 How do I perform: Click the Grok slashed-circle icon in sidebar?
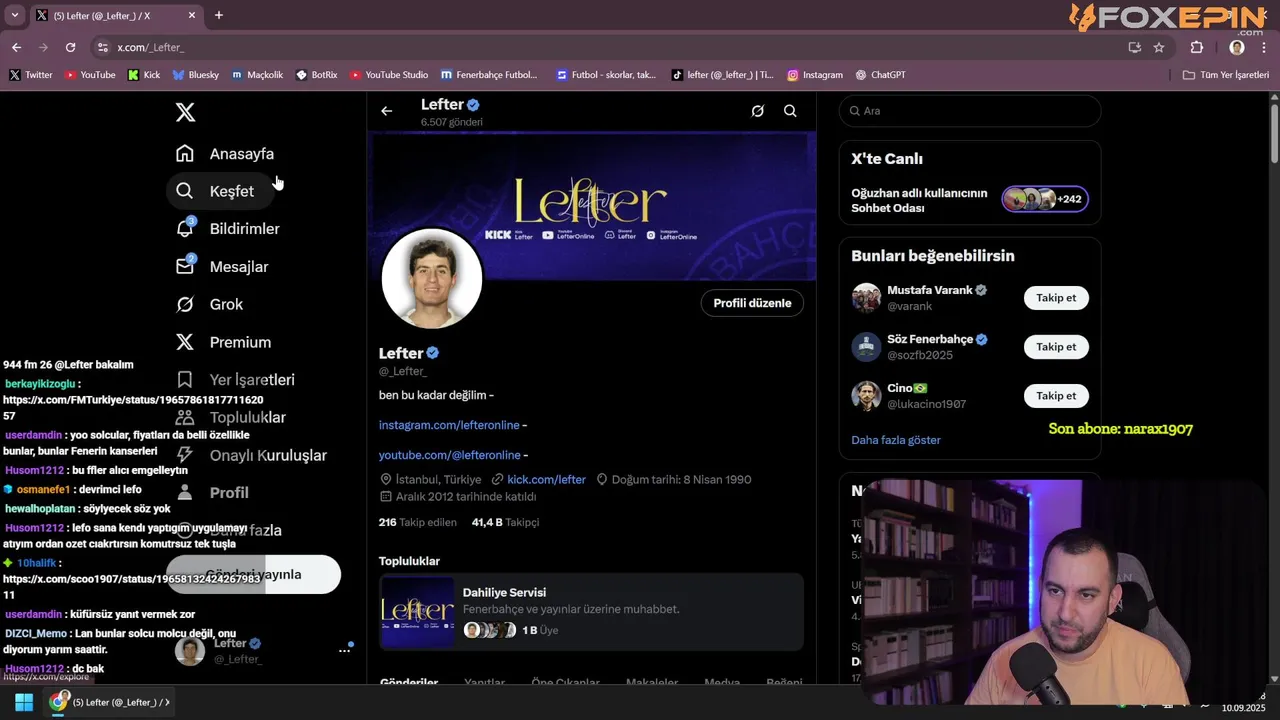[x=185, y=304]
